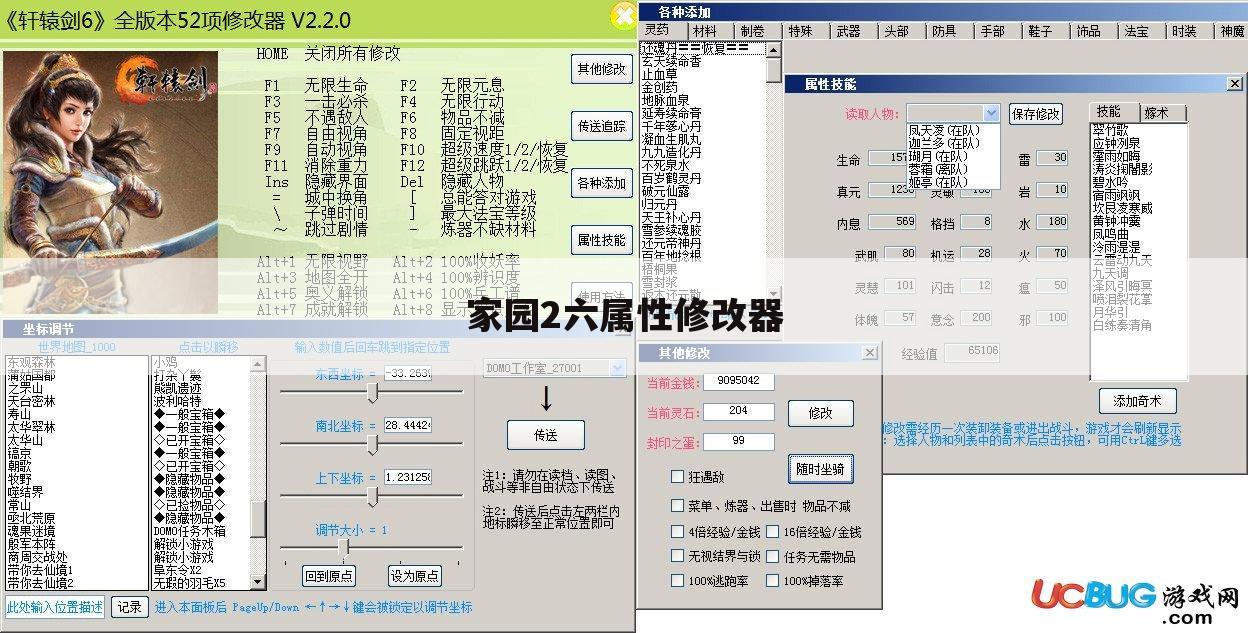Click the 东西坐标 value field
The width and height of the screenshot is (1248, 633).
click(x=407, y=373)
